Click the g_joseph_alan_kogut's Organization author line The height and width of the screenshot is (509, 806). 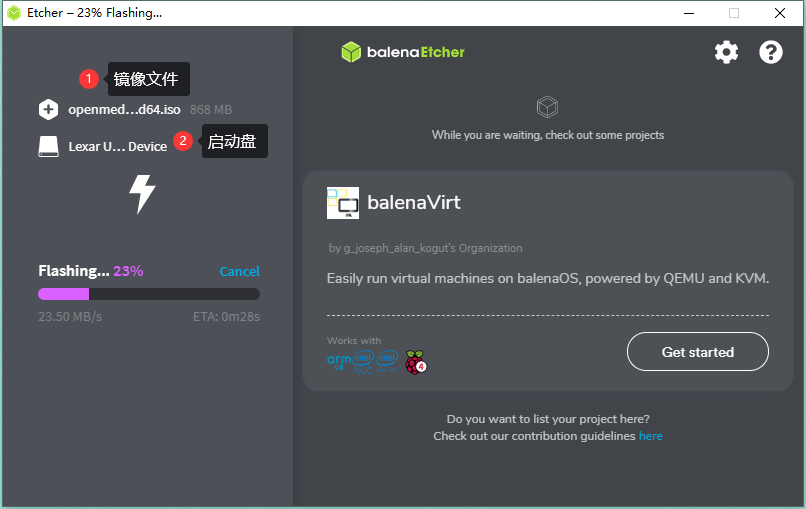[x=426, y=248]
